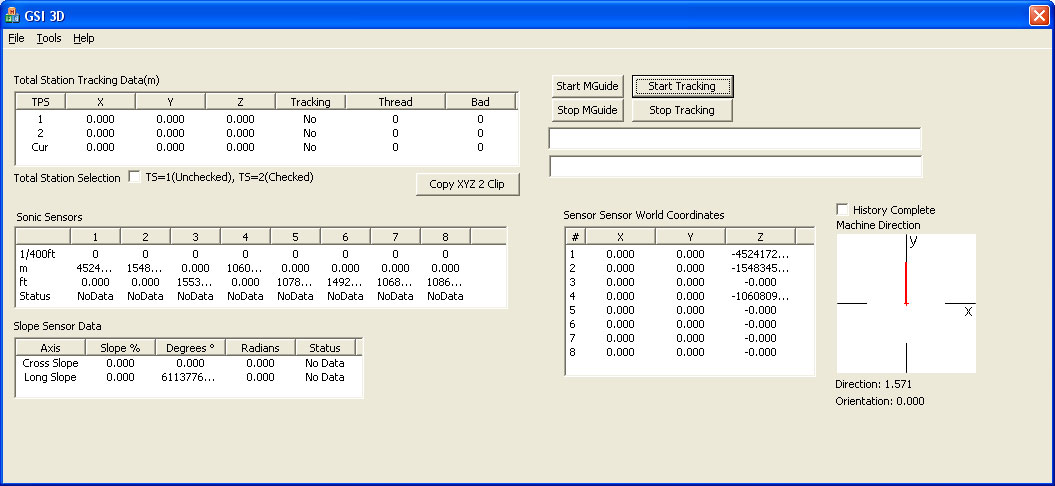Select the Cur row in Tracking Data
The width and height of the screenshot is (1055, 486).
(x=266, y=147)
